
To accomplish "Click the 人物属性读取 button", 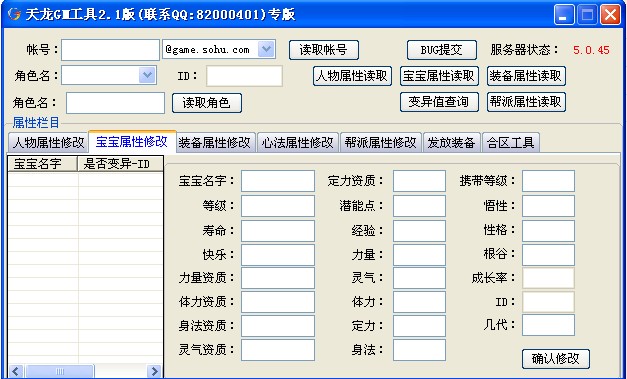I will coord(352,76).
